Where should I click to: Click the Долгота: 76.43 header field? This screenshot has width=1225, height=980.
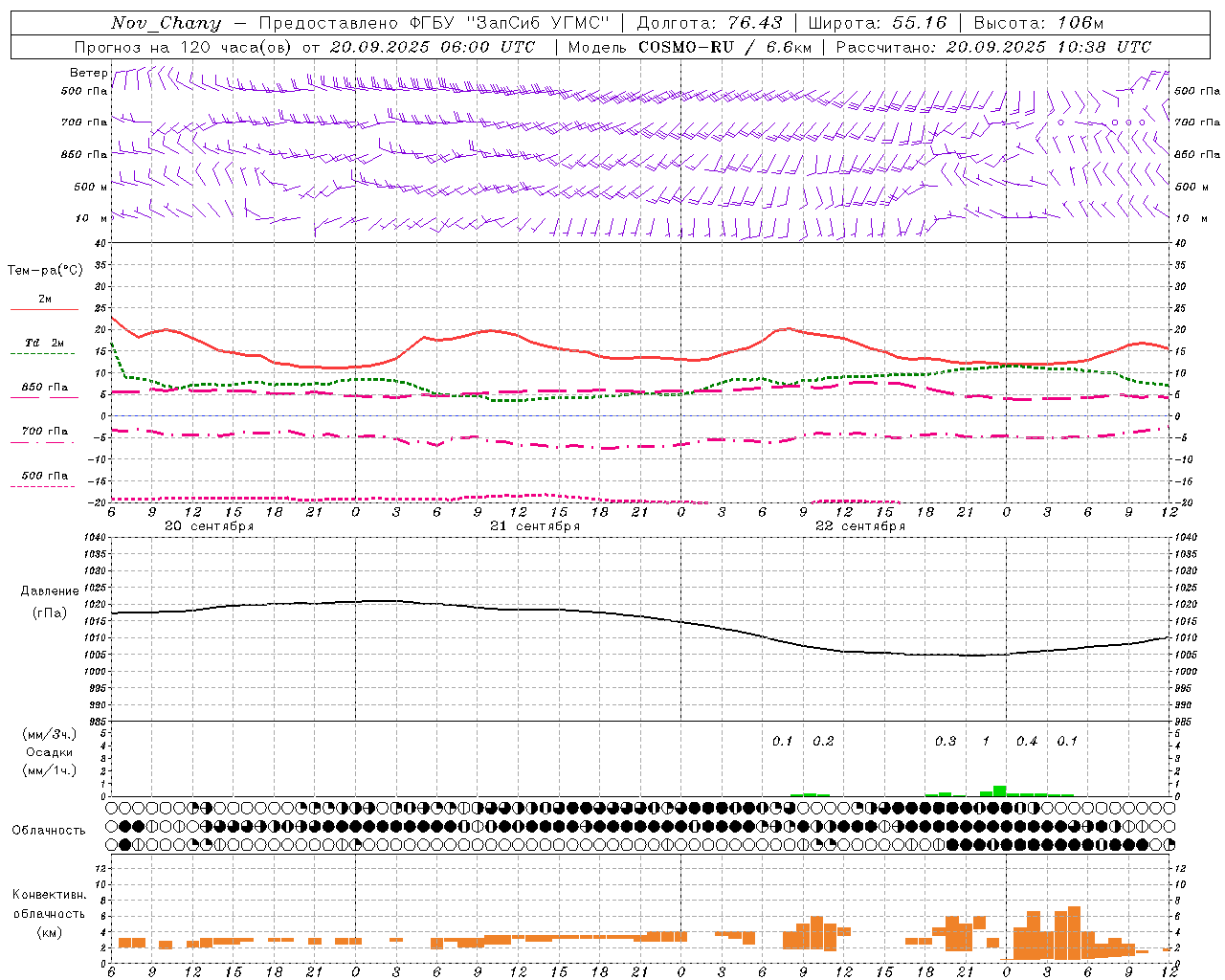point(709,23)
